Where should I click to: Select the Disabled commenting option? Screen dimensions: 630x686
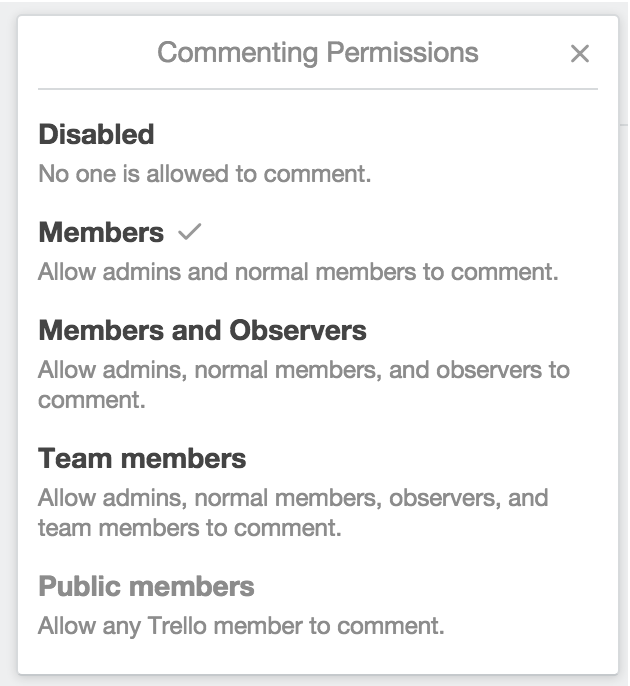point(96,135)
